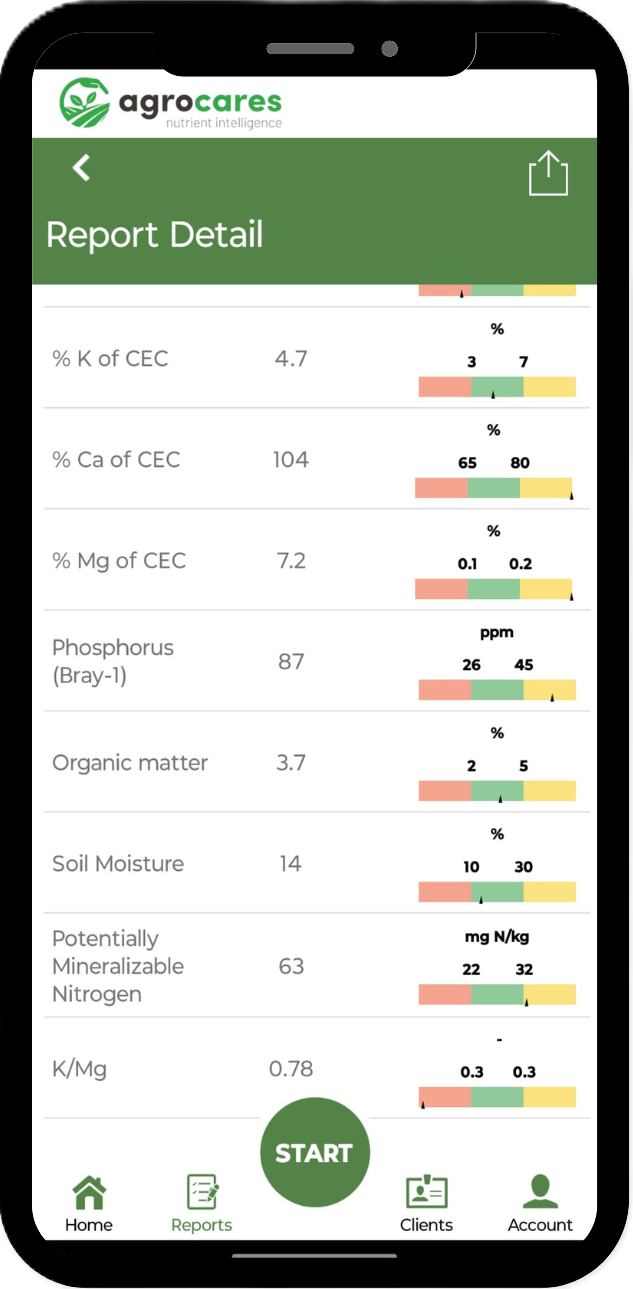
Task: Click the Soil Moisture value 14
Action: click(290, 864)
